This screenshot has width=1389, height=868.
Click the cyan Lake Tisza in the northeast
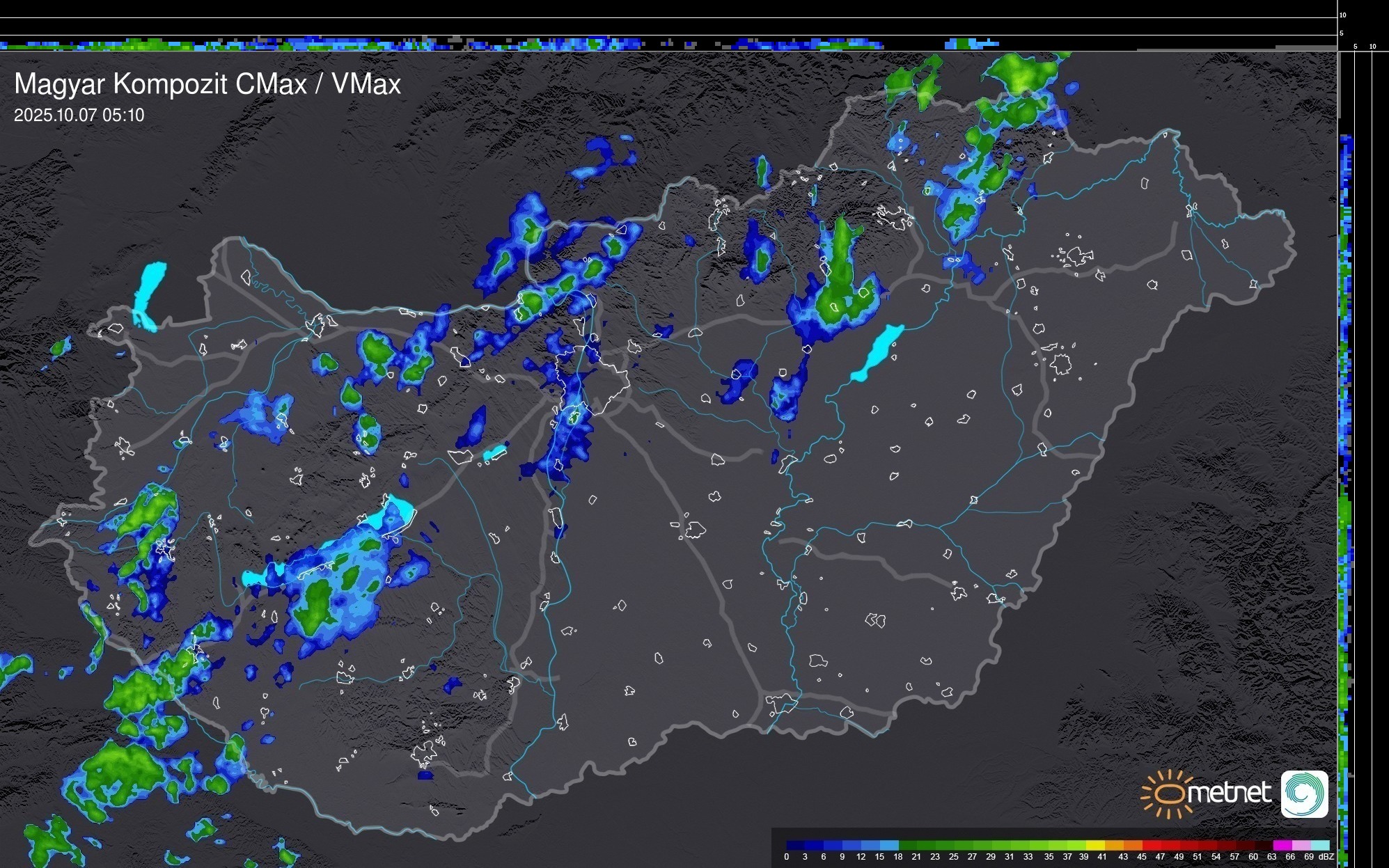point(877,352)
